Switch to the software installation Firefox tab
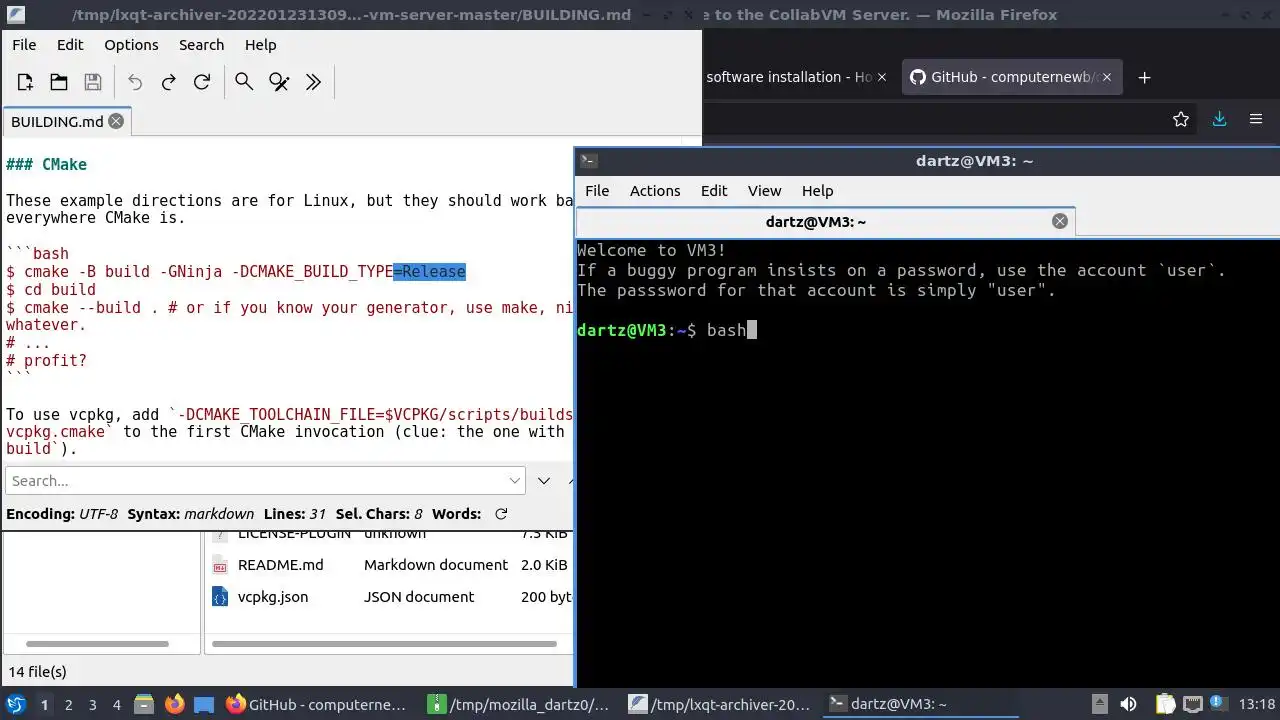1280x720 pixels. pos(788,77)
